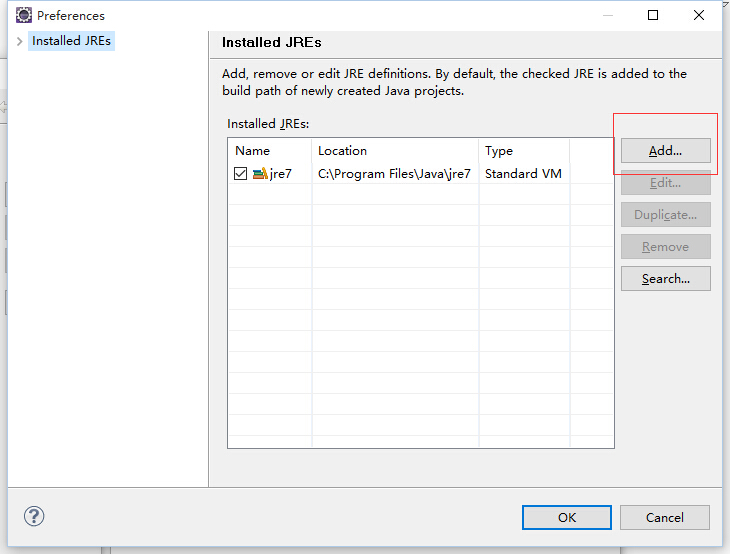Viewport: 730px width, 554px height.
Task: Sort by the Location column header
Action: [x=395, y=151]
